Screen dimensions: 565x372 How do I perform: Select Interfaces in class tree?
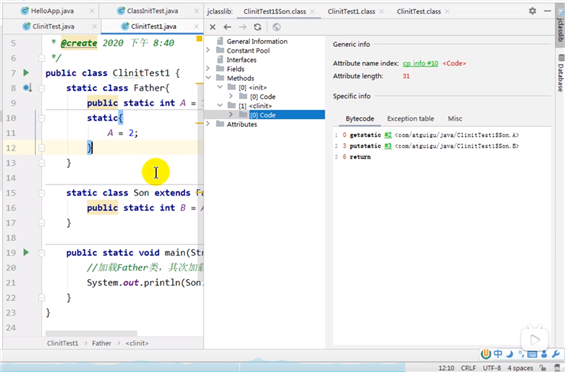coord(241,59)
